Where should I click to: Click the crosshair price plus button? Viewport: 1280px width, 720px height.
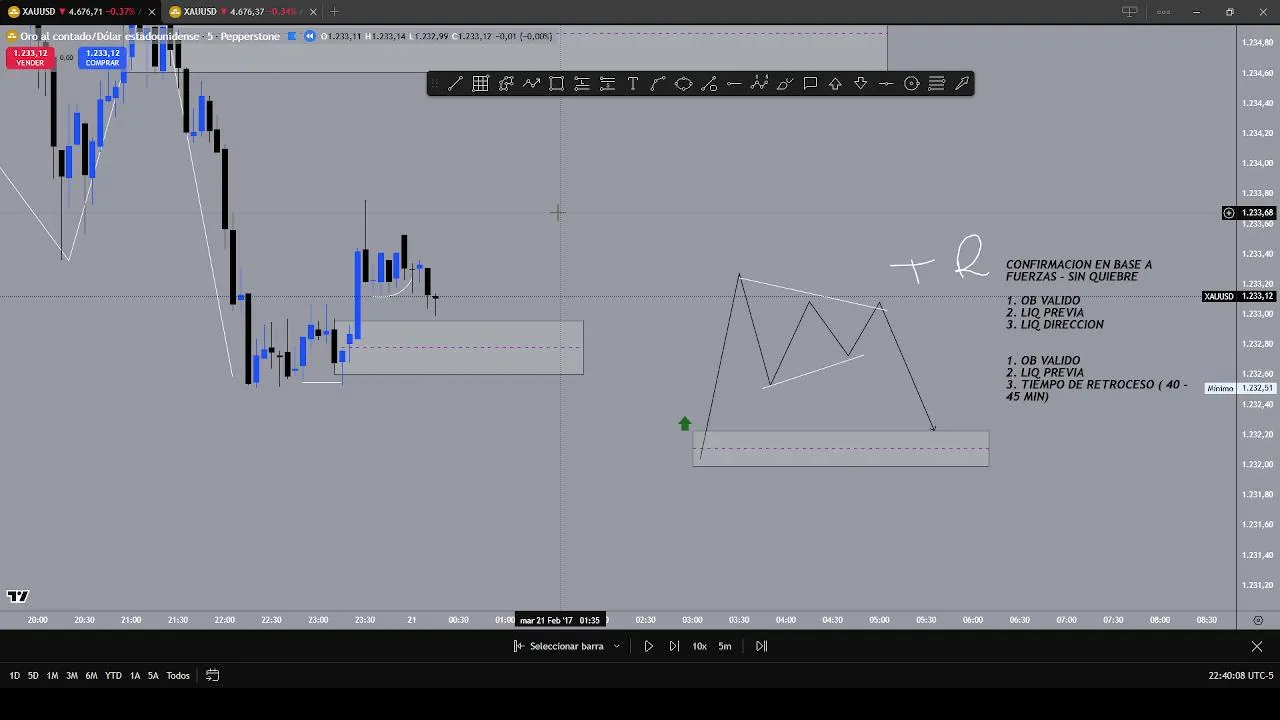(x=1229, y=213)
